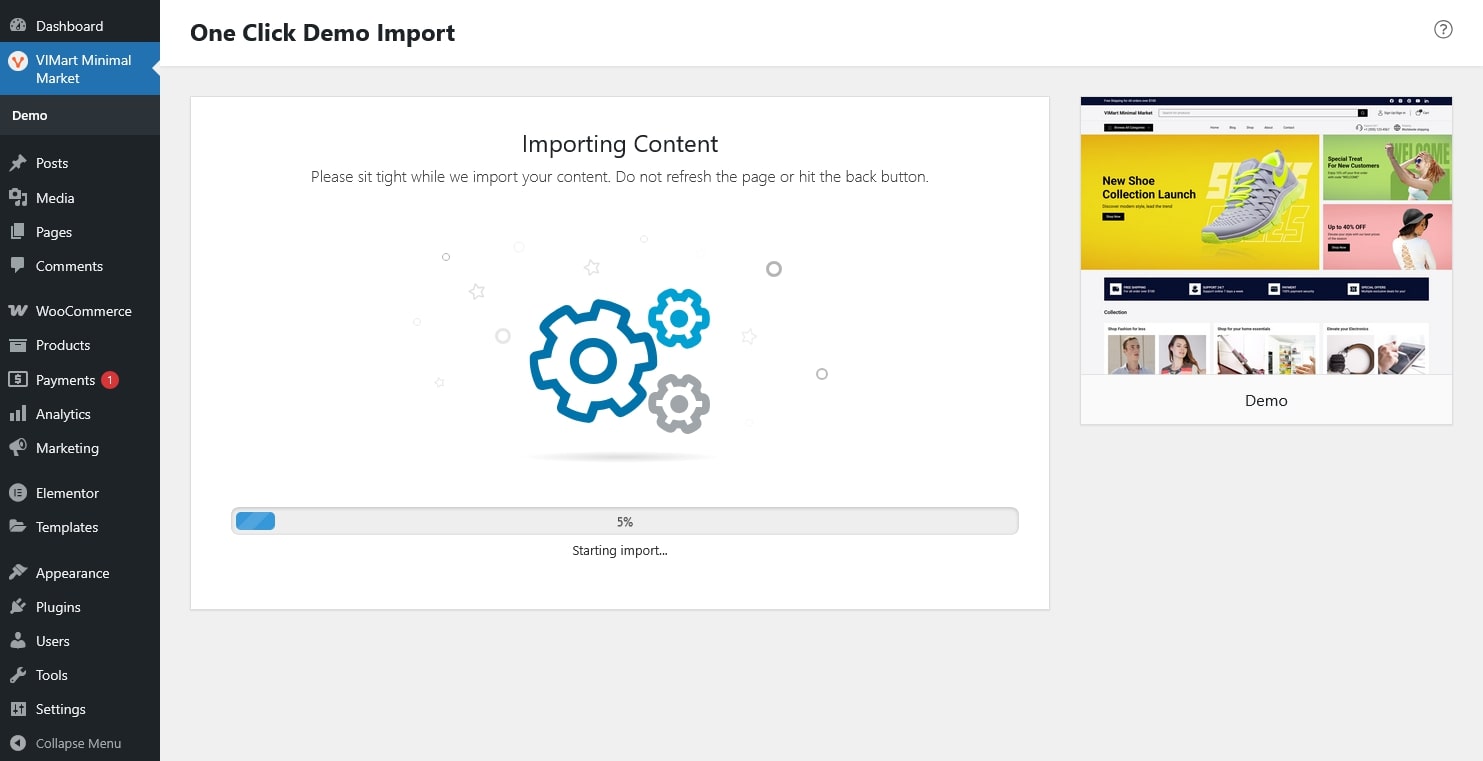Click the Posts pushpin icon
The image size is (1483, 761).
17,163
